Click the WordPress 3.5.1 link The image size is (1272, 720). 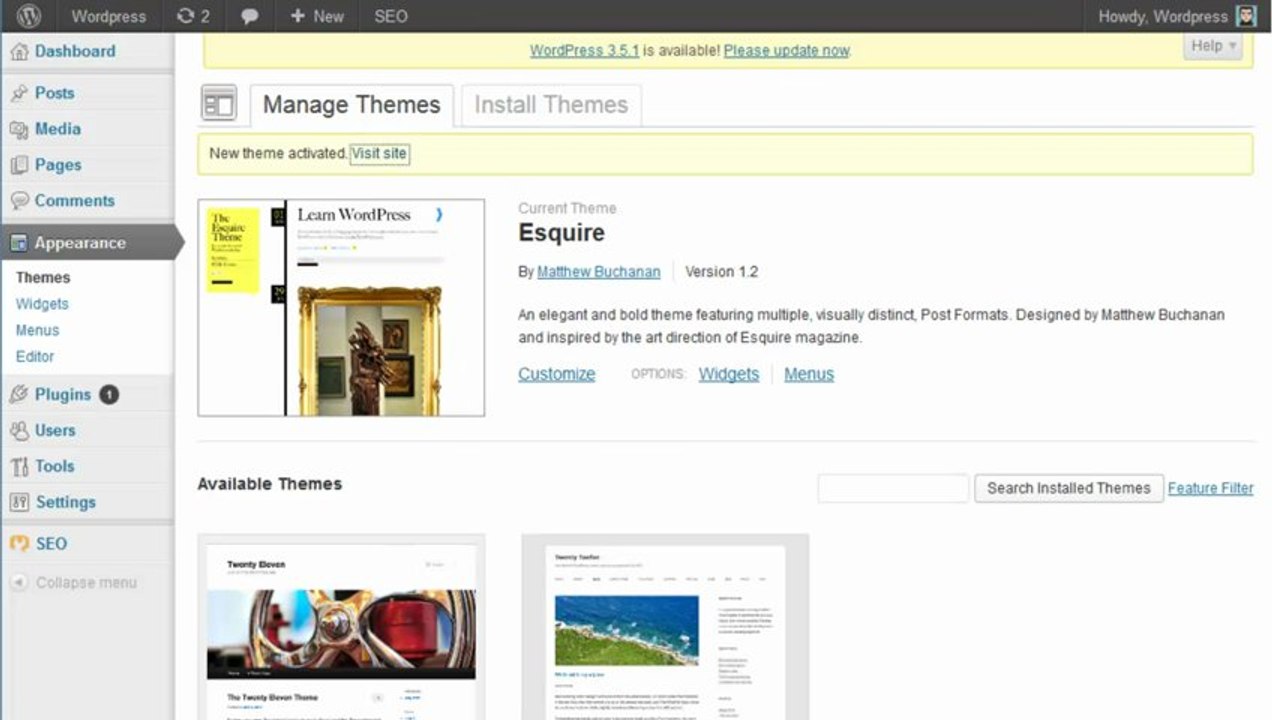pos(584,50)
